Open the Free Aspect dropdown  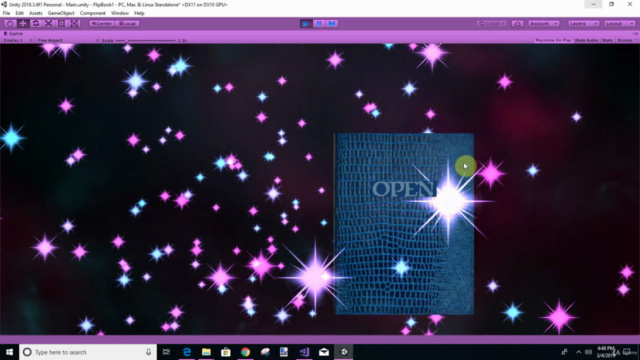[67, 40]
